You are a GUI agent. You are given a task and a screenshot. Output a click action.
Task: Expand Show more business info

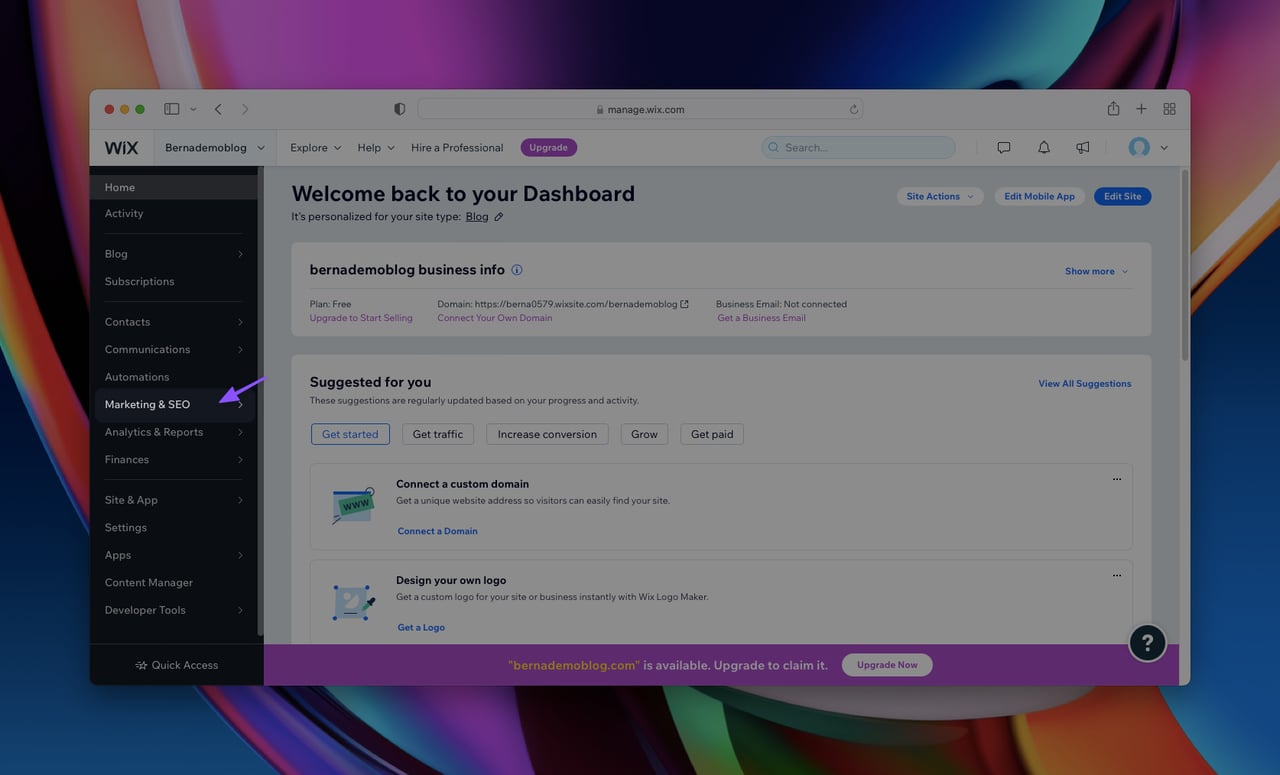pyautogui.click(x=1096, y=271)
